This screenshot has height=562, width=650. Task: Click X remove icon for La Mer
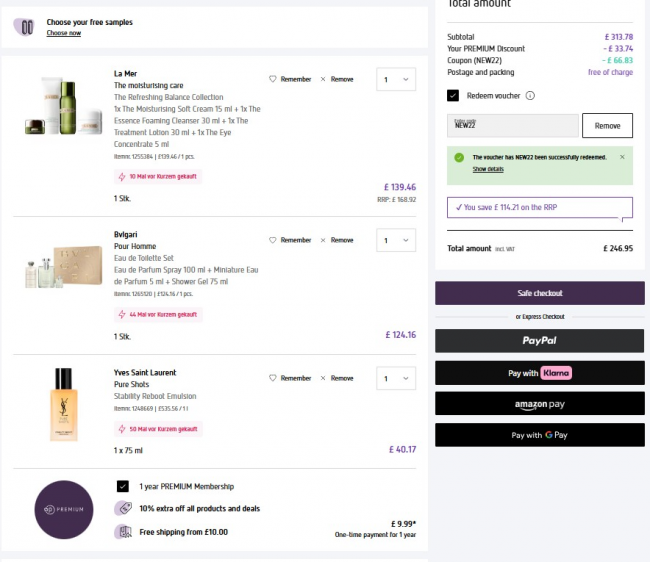323,79
